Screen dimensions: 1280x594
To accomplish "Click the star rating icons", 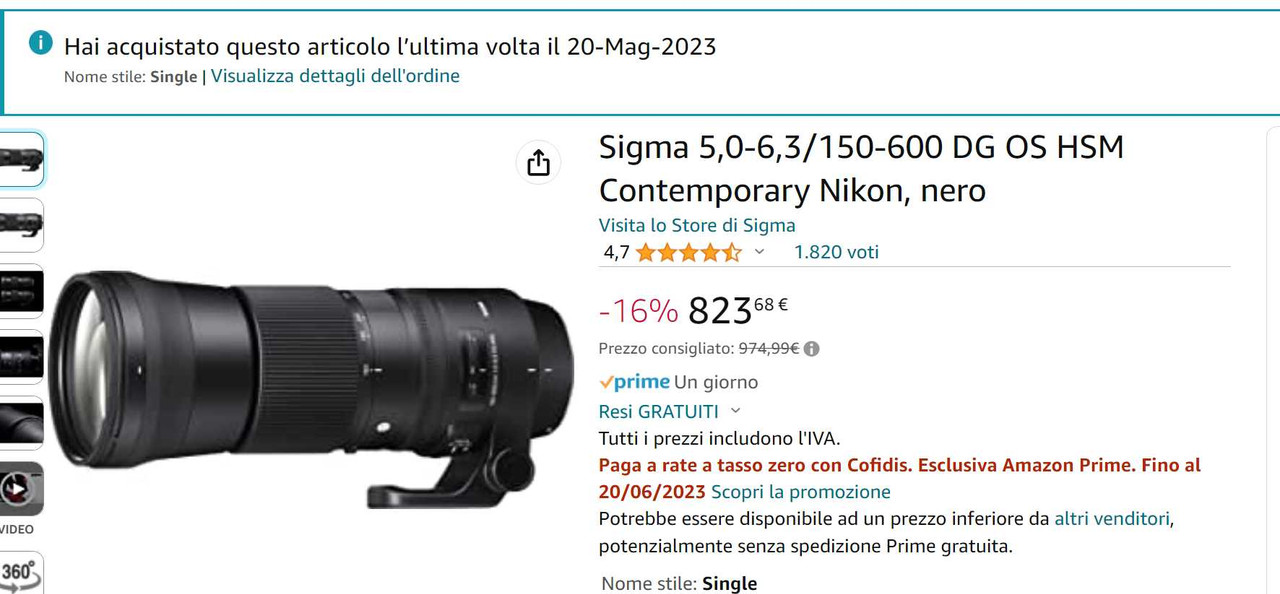I will point(688,252).
